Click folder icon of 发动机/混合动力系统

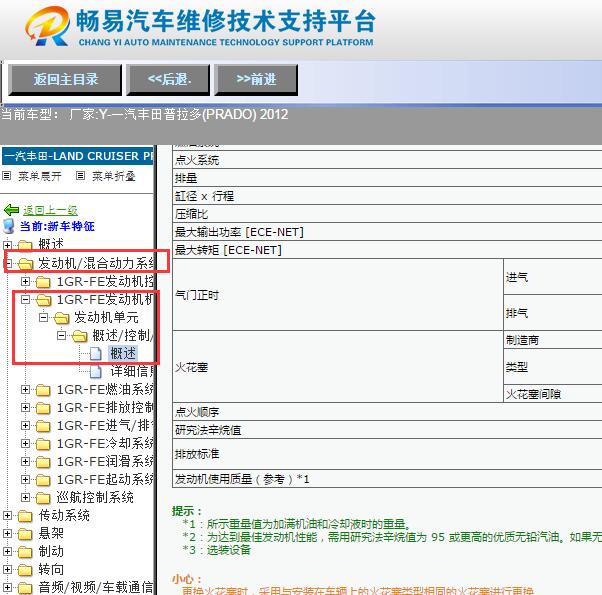25,263
